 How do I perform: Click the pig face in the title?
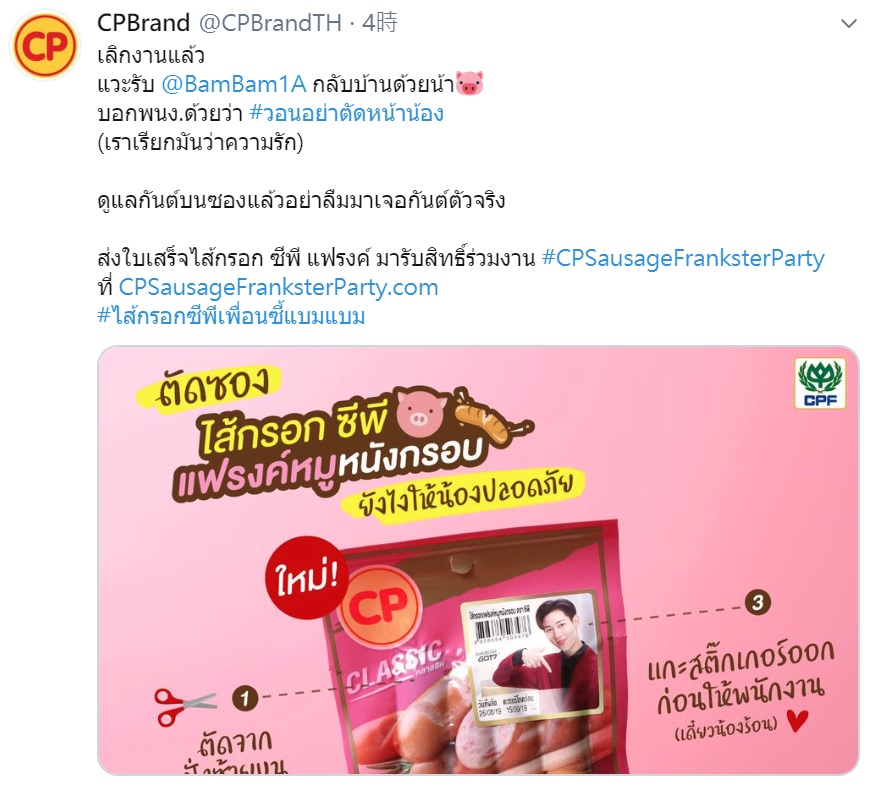click(x=419, y=413)
